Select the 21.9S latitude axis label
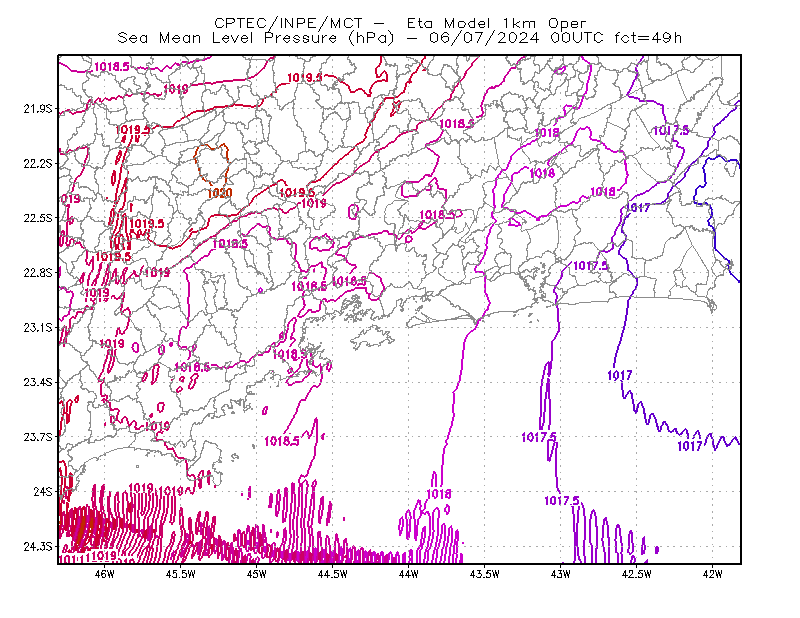The height and width of the screenshot is (618, 800). [x=38, y=108]
